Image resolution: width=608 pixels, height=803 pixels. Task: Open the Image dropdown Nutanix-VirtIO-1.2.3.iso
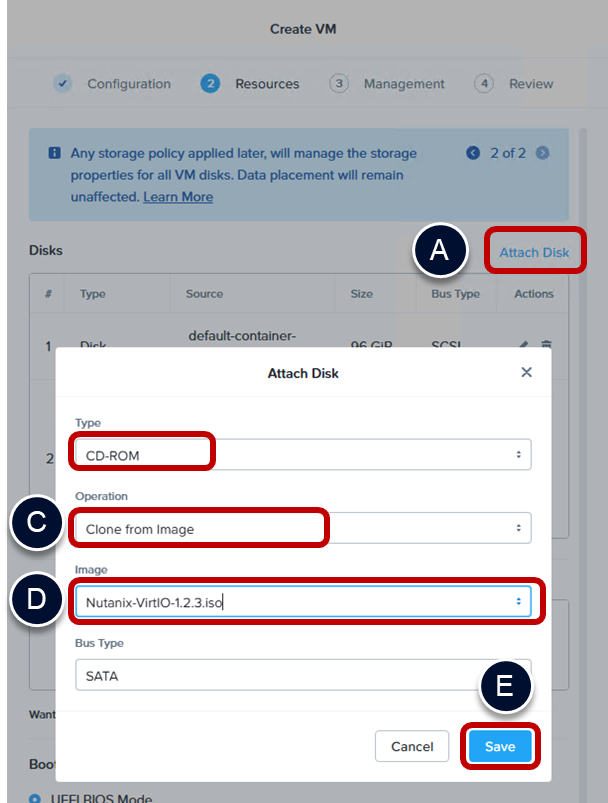(x=303, y=601)
